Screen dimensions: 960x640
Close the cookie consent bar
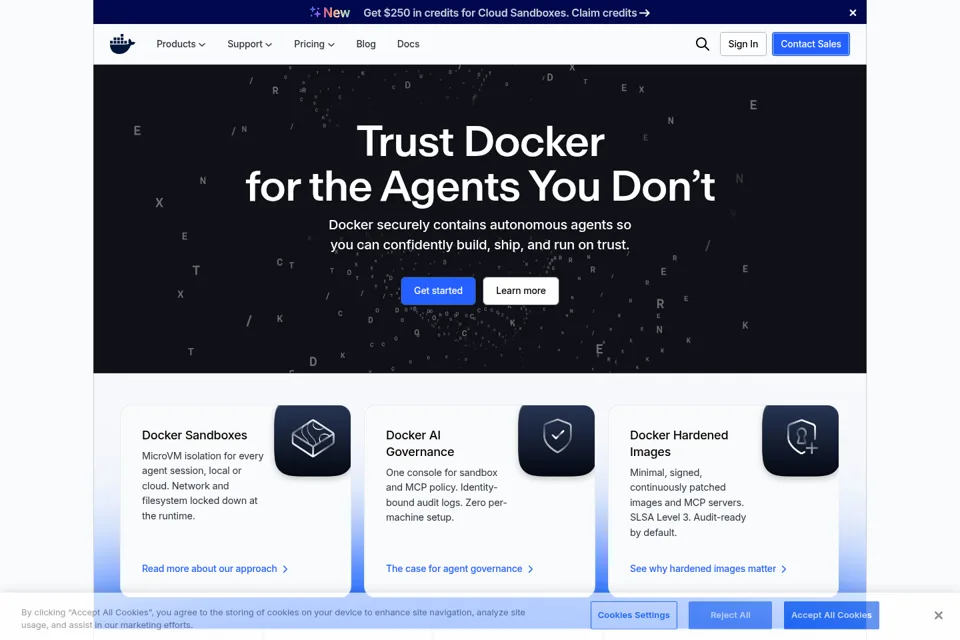pyautogui.click(x=938, y=615)
